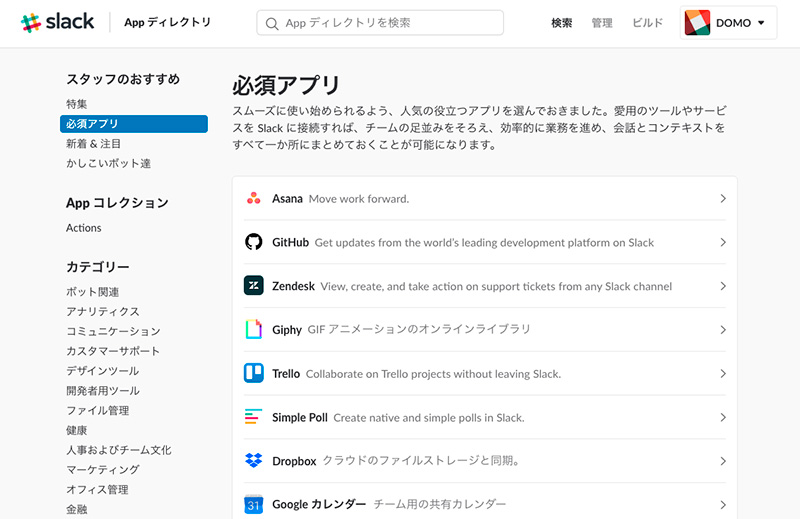Click the chevron on the Dropbox row
The width and height of the screenshot is (800, 519).
[x=722, y=461]
